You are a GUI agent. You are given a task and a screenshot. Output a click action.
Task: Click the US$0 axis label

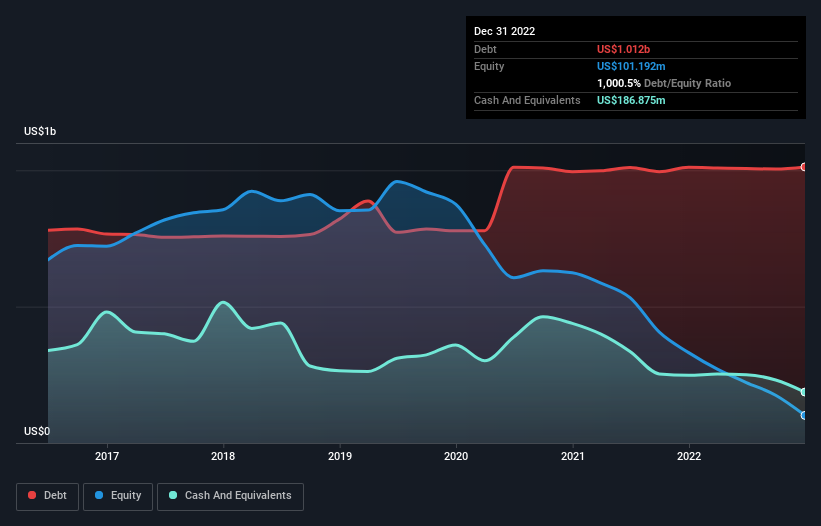(x=37, y=431)
